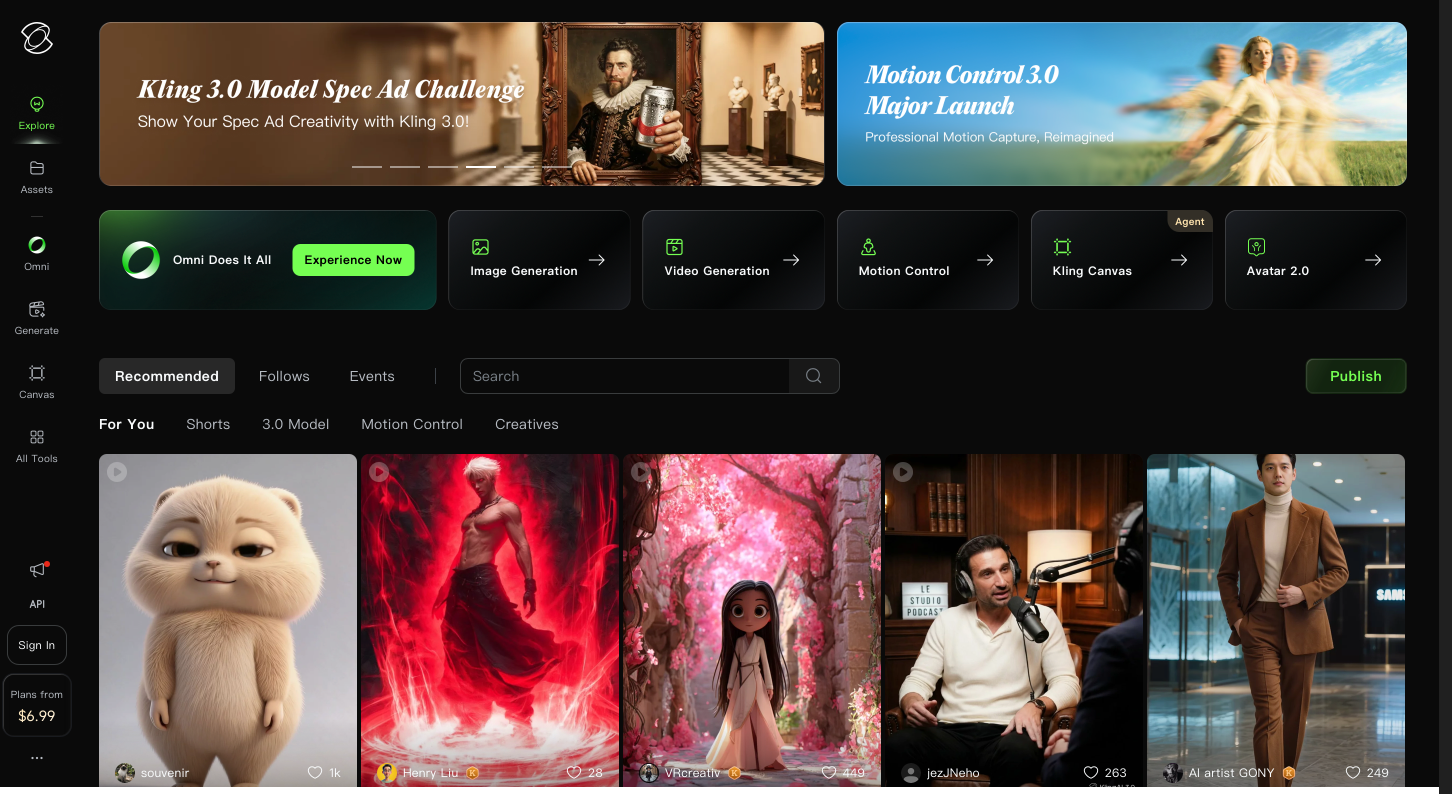This screenshot has width=1452, height=794.
Task: Click the play icon on the VRcreativ video
Action: (x=641, y=471)
